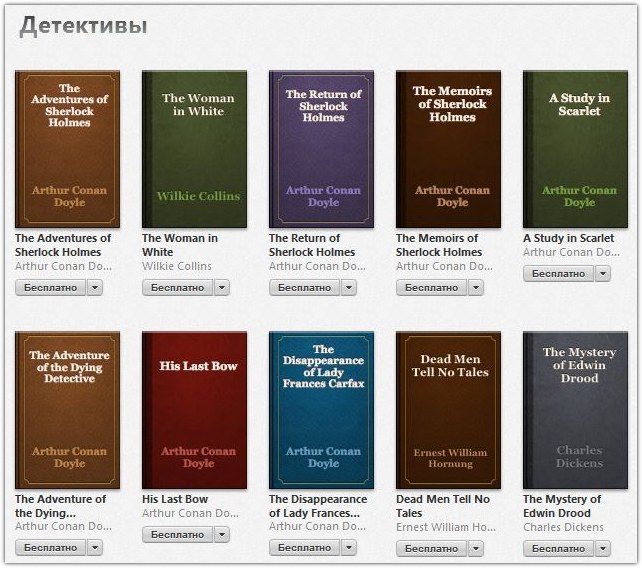
Task: Click author name under A Study in Scarlet
Action: (x=571, y=252)
